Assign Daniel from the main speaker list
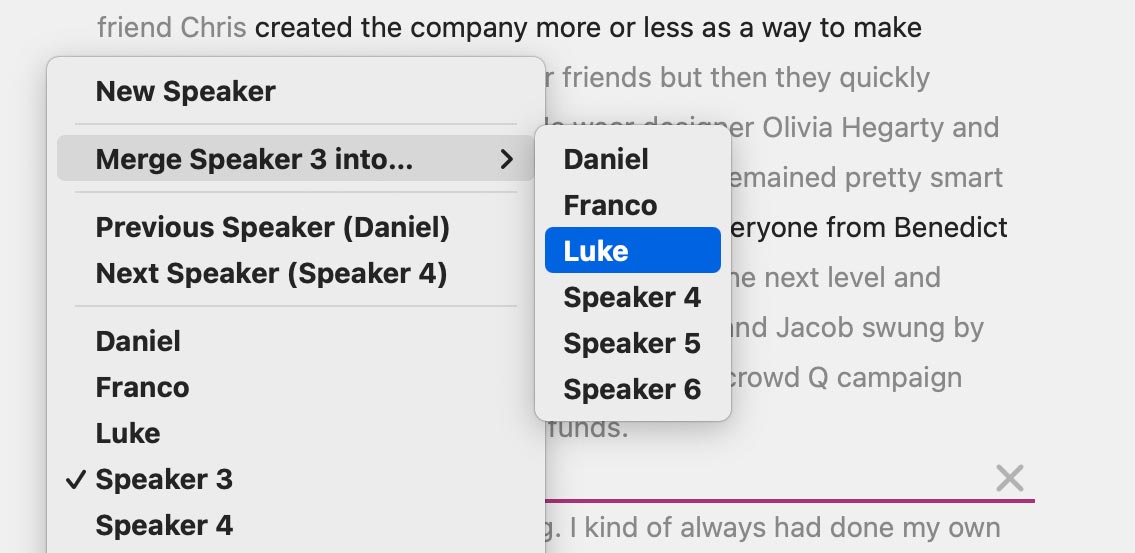The height and width of the screenshot is (553, 1135). pyautogui.click(x=138, y=341)
